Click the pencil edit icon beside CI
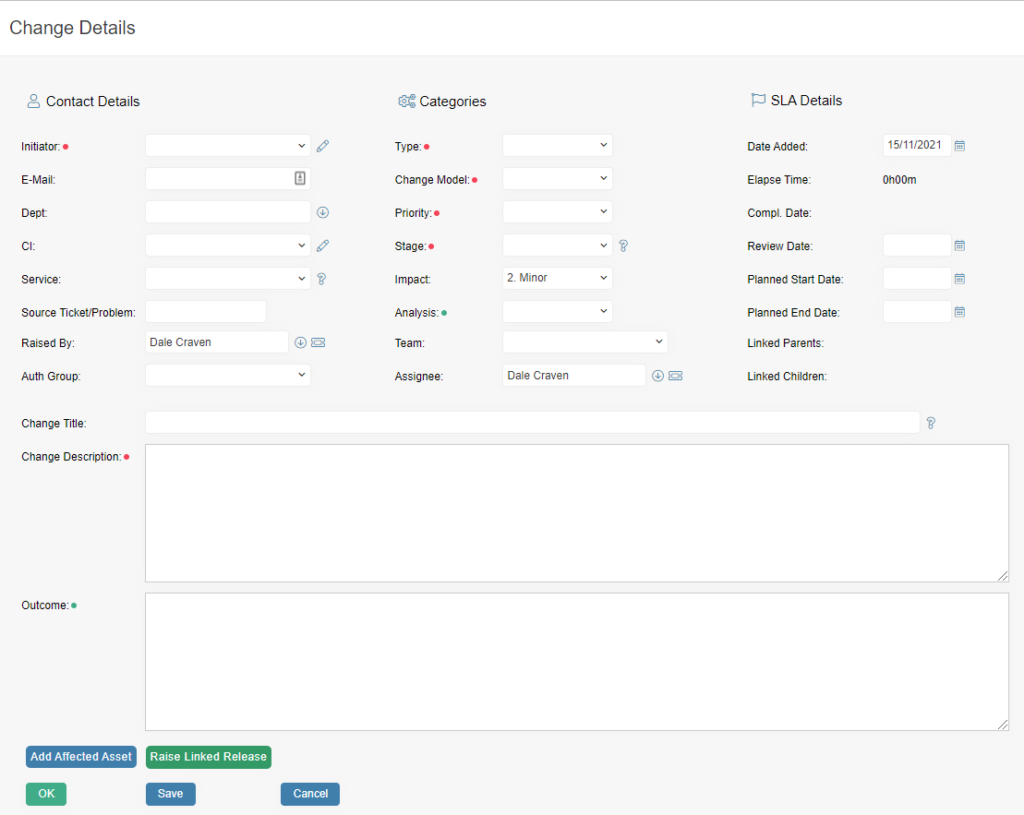This screenshot has height=815, width=1024. click(322, 245)
